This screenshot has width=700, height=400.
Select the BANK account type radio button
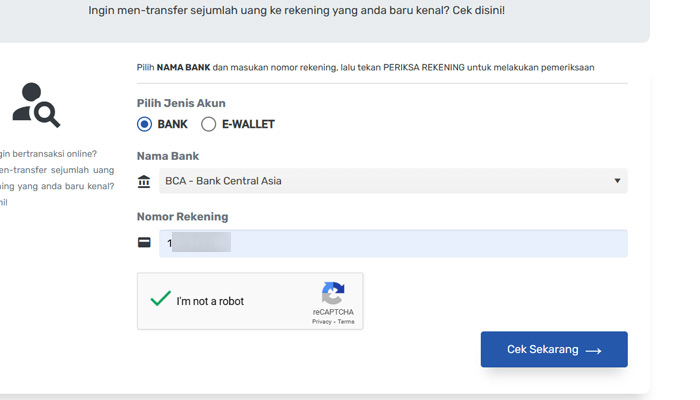[144, 124]
